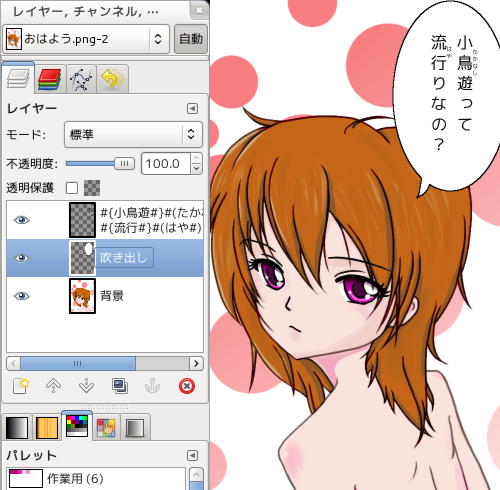Select the text layer thumbnail
The image size is (500, 490).
[x=82, y=220]
